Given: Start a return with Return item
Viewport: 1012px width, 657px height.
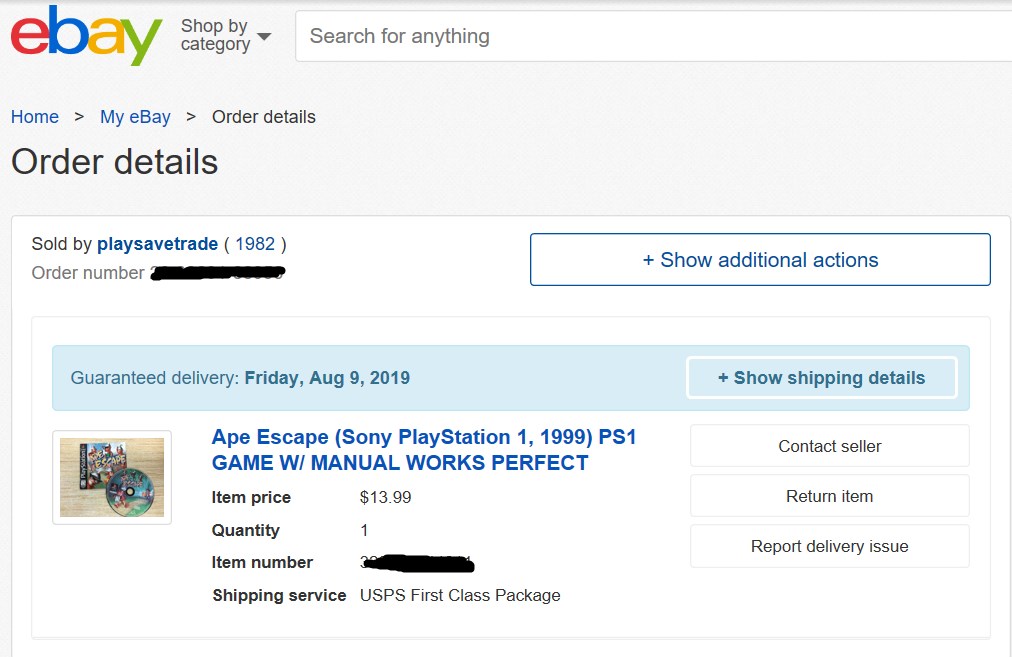Looking at the screenshot, I should click(829, 496).
